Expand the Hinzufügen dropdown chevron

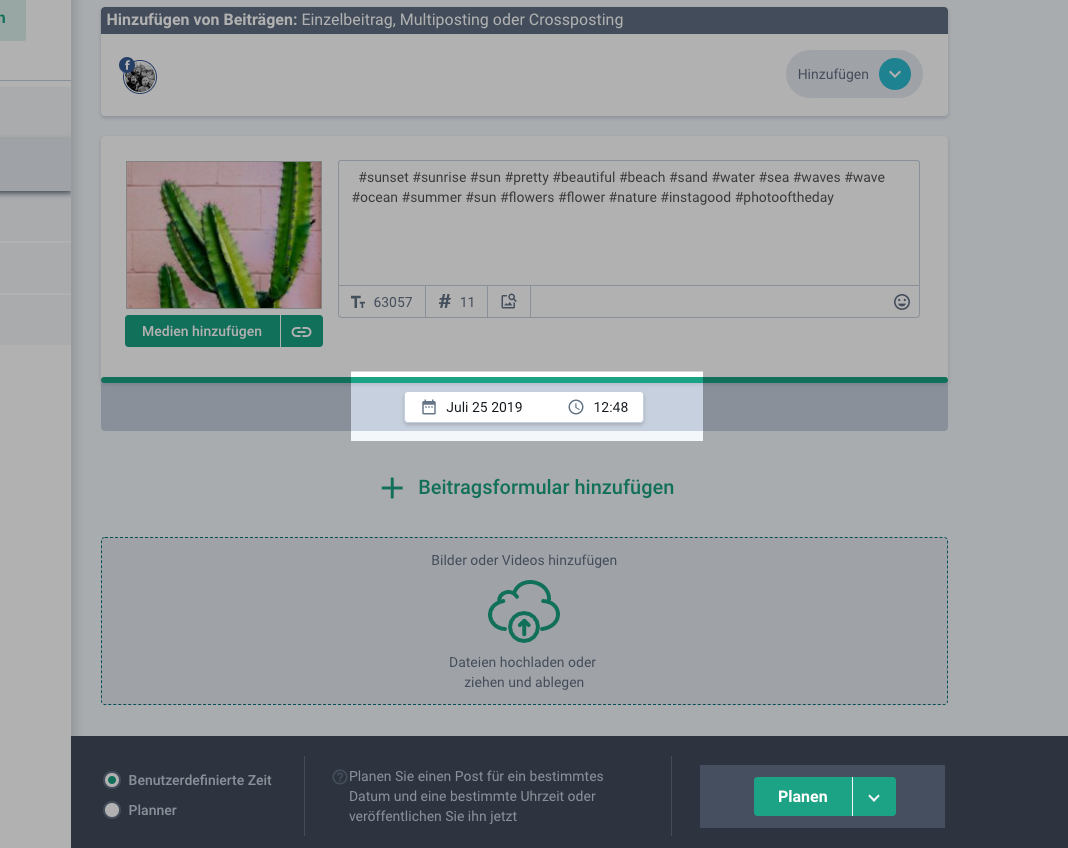[x=894, y=74]
